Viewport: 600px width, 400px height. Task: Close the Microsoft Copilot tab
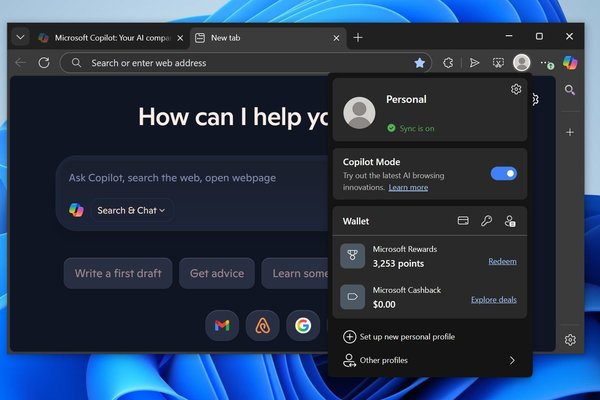click(180, 38)
